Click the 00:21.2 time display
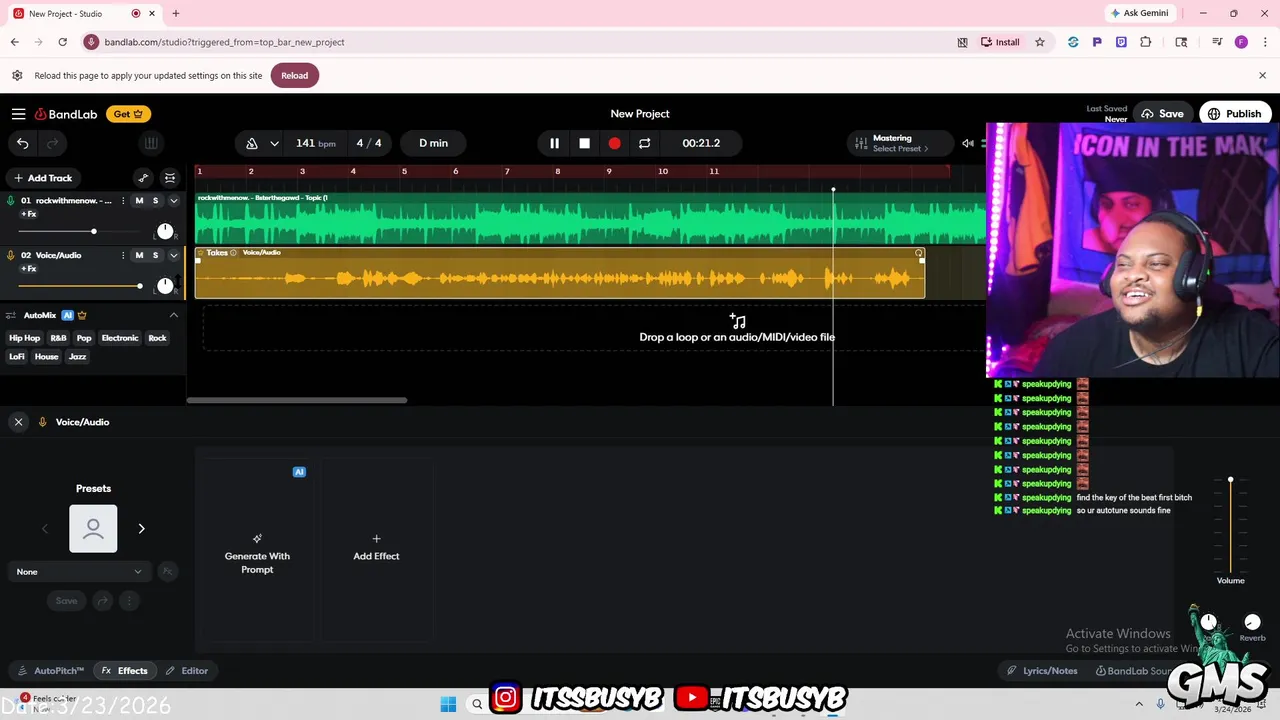Image resolution: width=1280 pixels, height=720 pixels. [701, 143]
